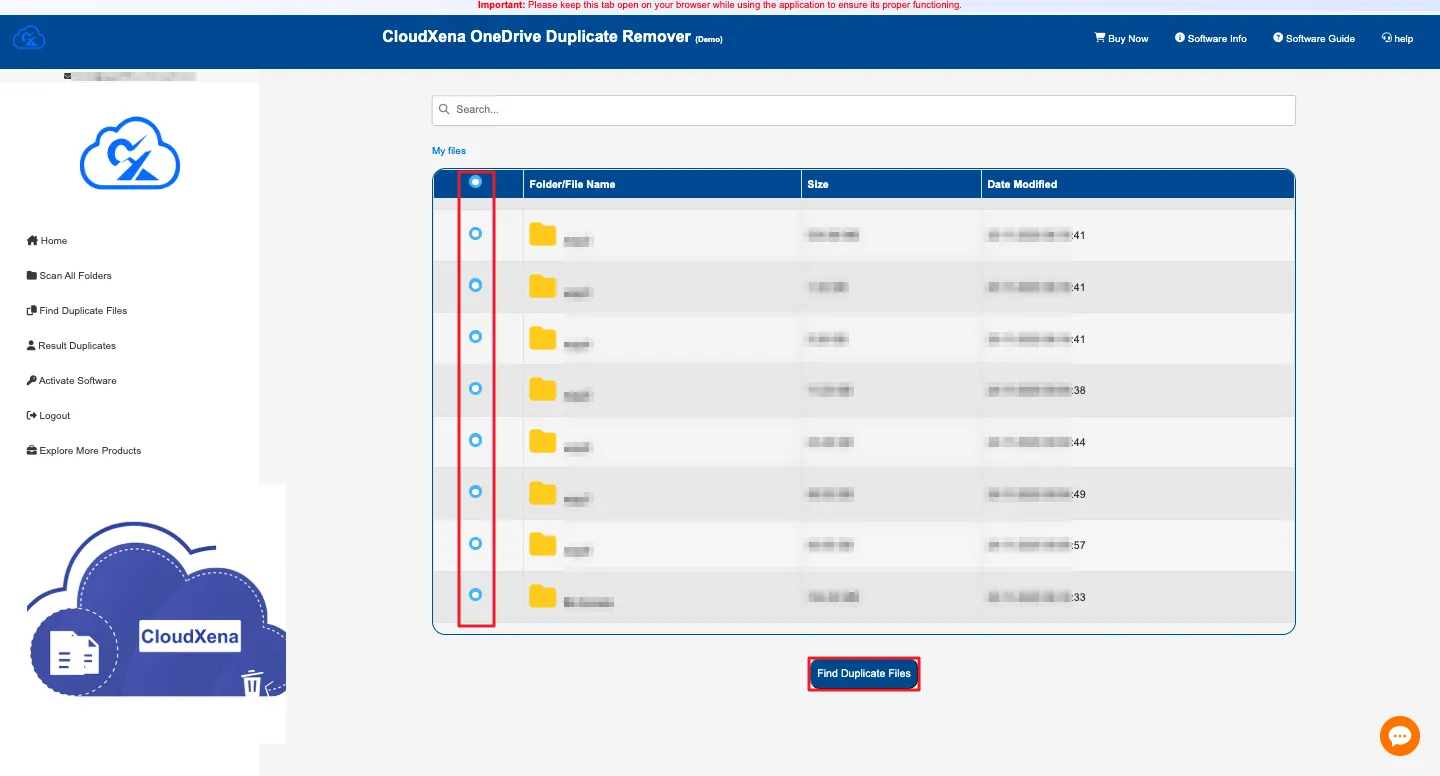Screen dimensions: 1440x776
Task: Select the last folder row's radio button
Action: click(x=475, y=595)
